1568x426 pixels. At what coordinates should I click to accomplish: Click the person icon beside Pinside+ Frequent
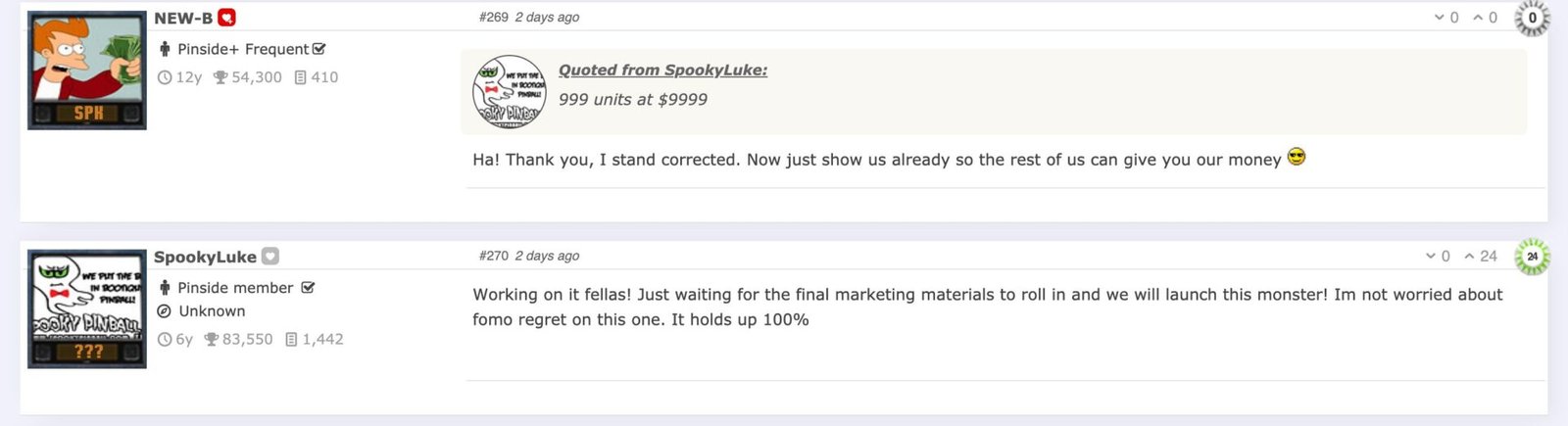coord(165,49)
